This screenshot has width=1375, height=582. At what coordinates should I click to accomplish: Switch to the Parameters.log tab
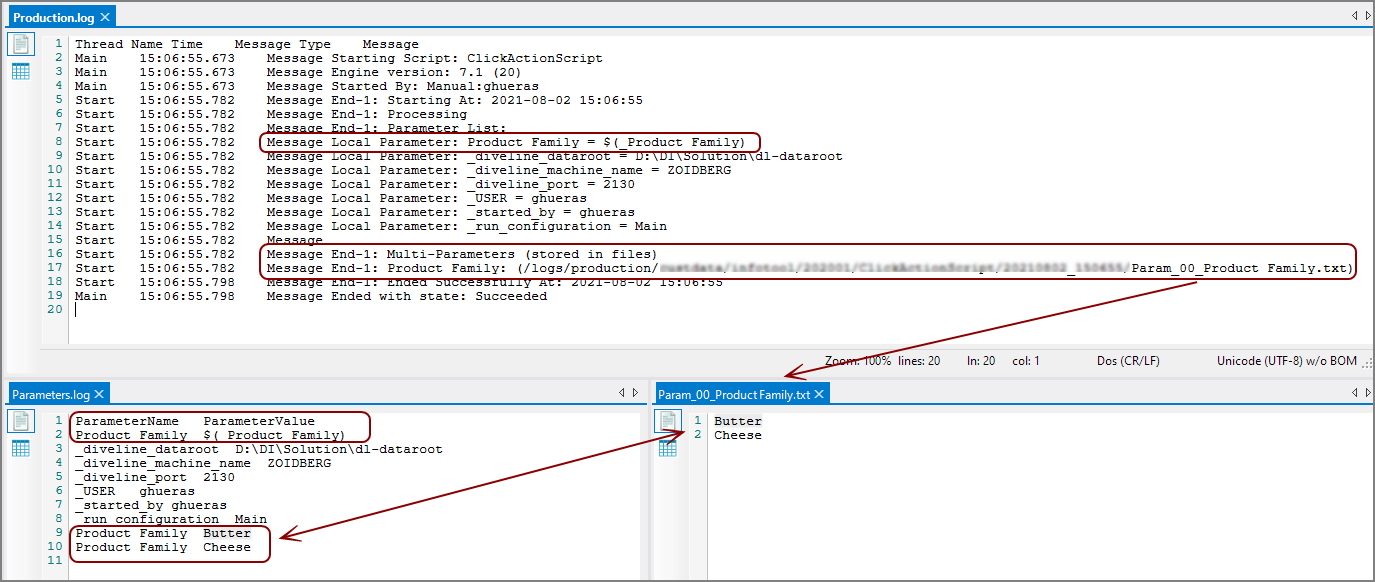(52, 393)
